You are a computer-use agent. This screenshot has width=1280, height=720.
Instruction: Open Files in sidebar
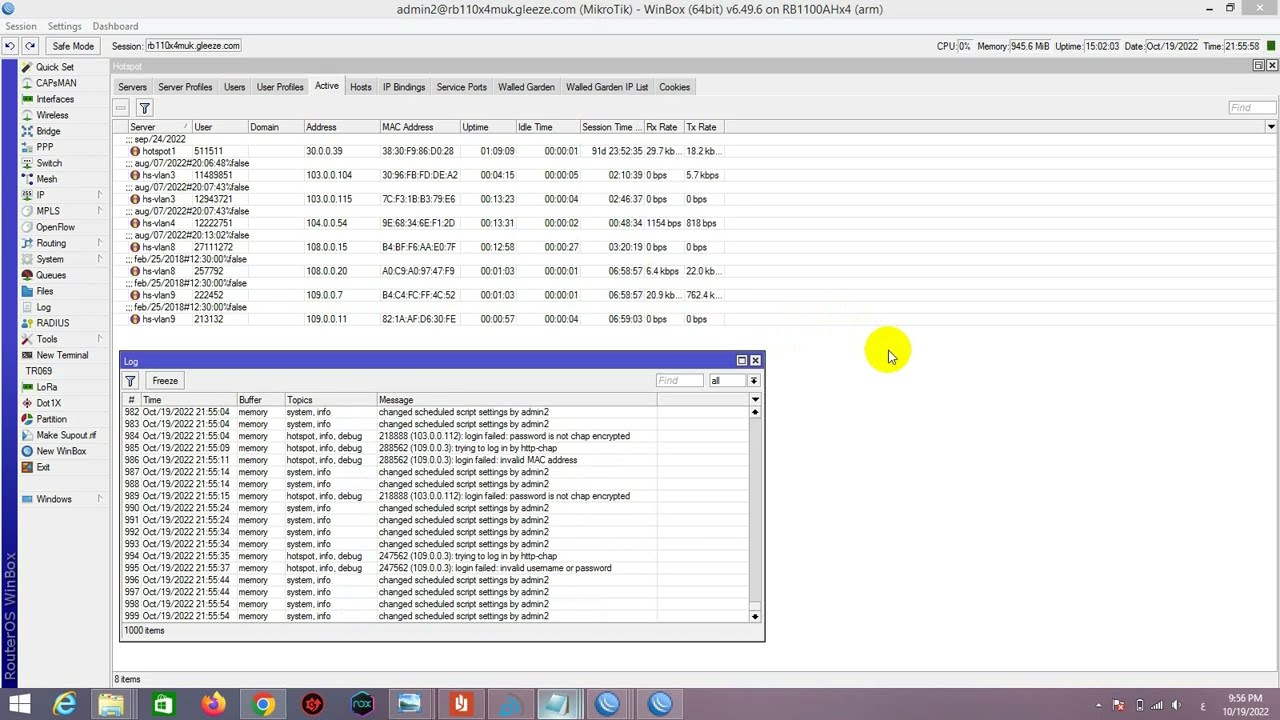[x=45, y=291]
